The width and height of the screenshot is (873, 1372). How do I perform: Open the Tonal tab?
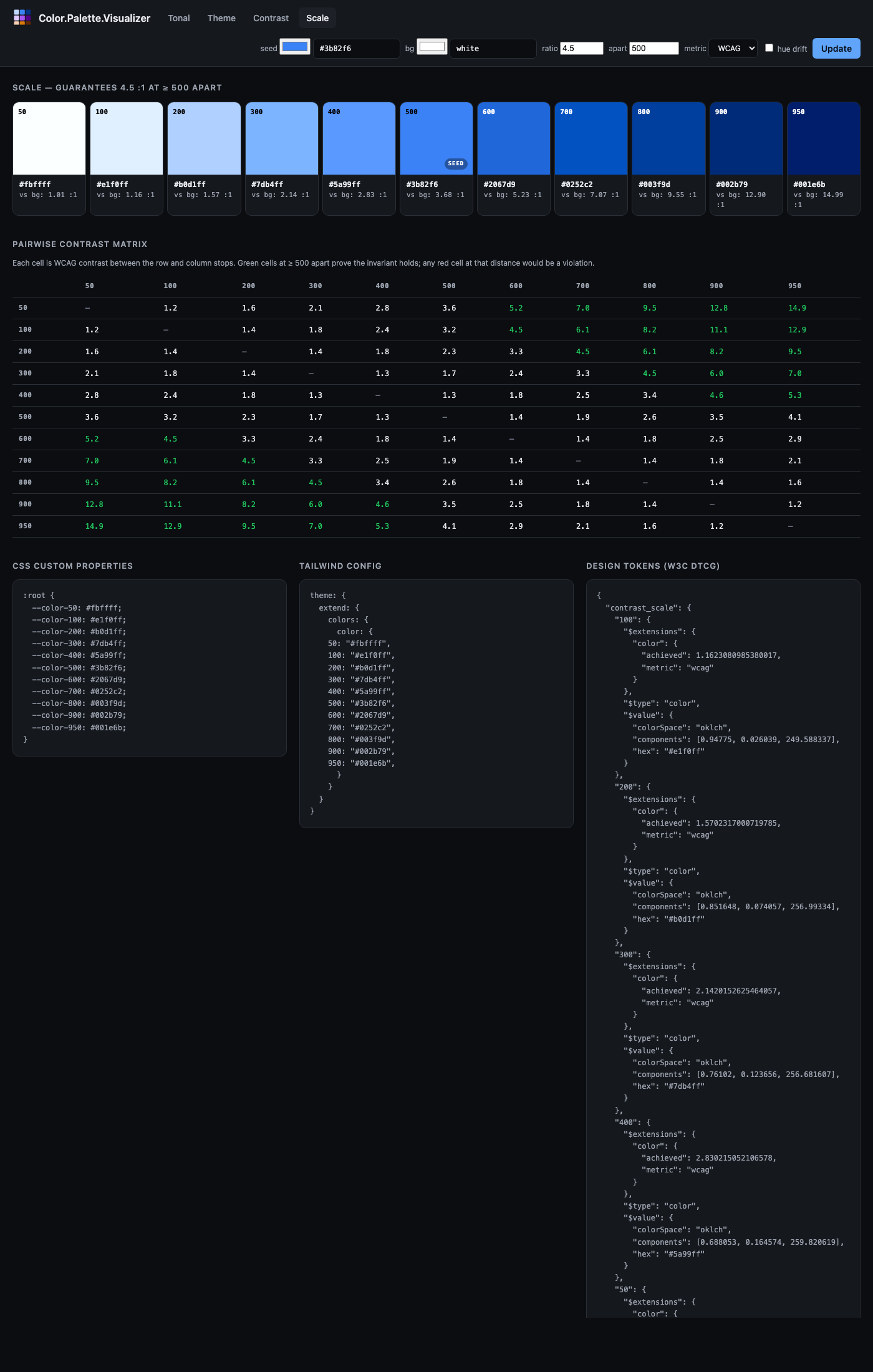click(x=179, y=18)
